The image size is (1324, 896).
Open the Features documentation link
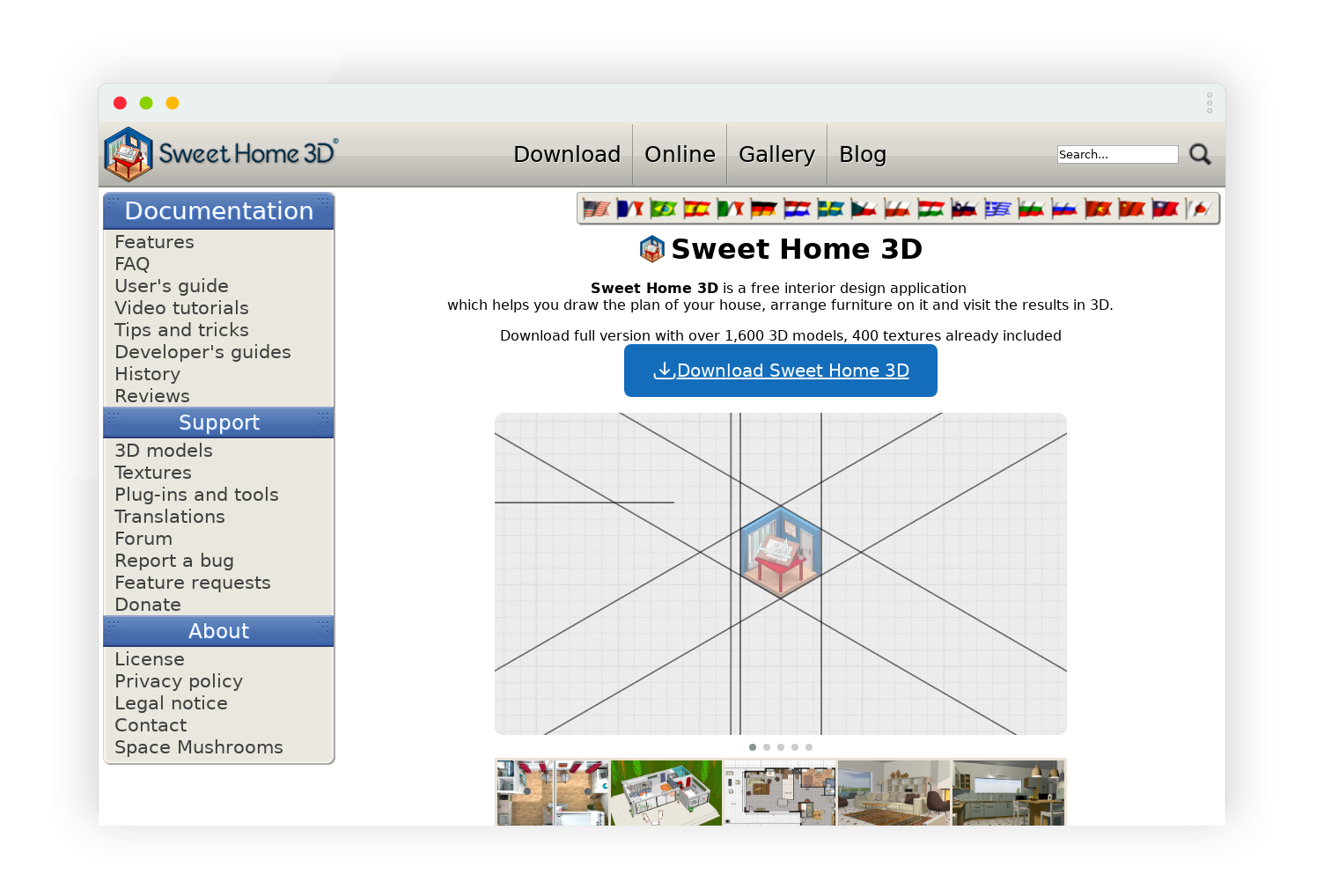coord(154,242)
